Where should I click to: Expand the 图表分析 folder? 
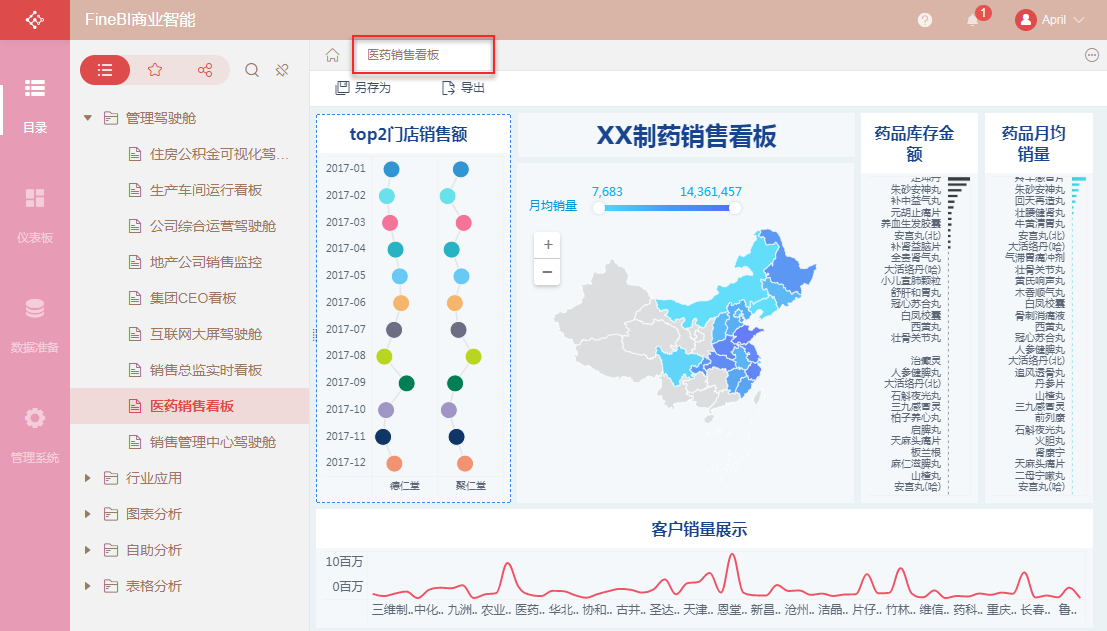point(88,514)
